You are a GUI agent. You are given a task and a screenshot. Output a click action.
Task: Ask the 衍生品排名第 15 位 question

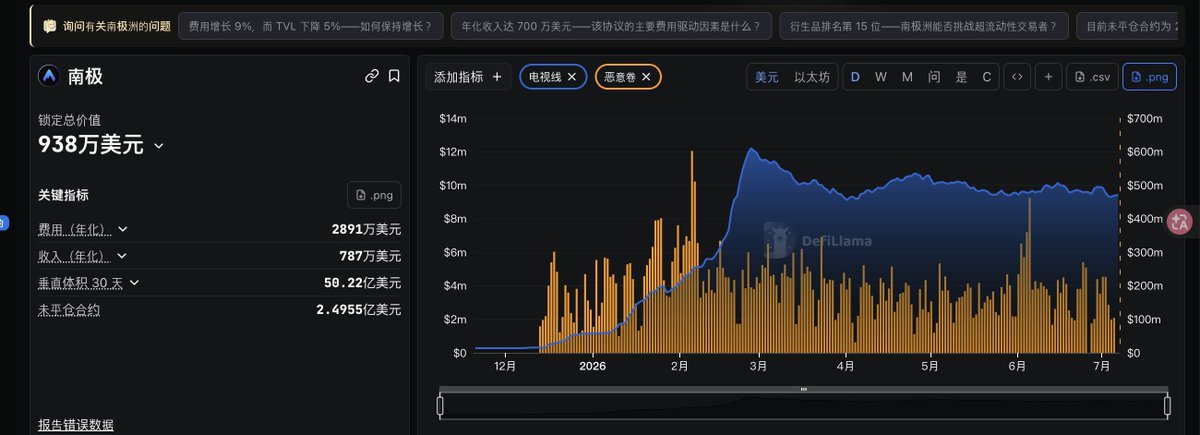tap(924, 25)
